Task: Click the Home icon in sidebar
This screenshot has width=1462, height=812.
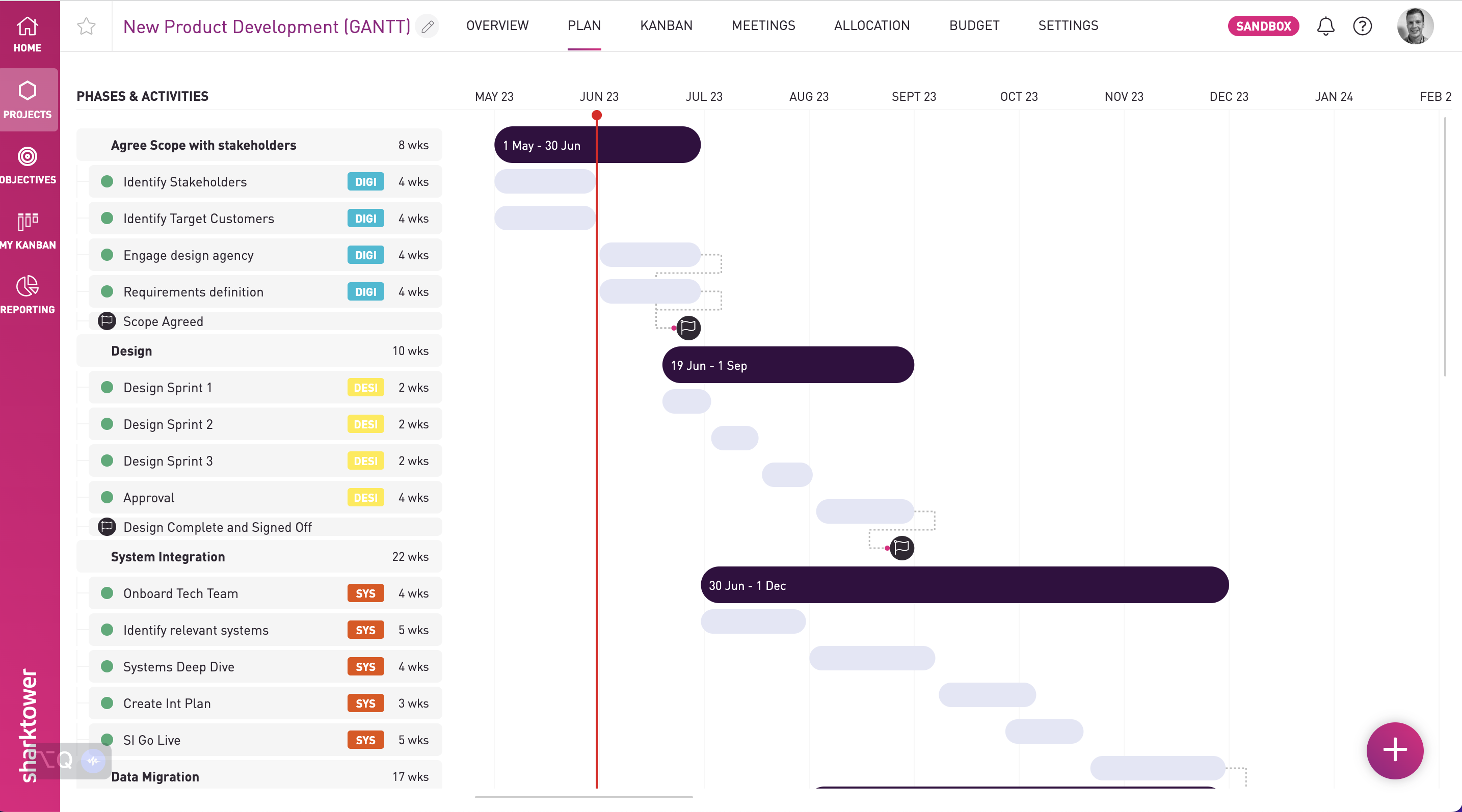Action: tap(27, 26)
